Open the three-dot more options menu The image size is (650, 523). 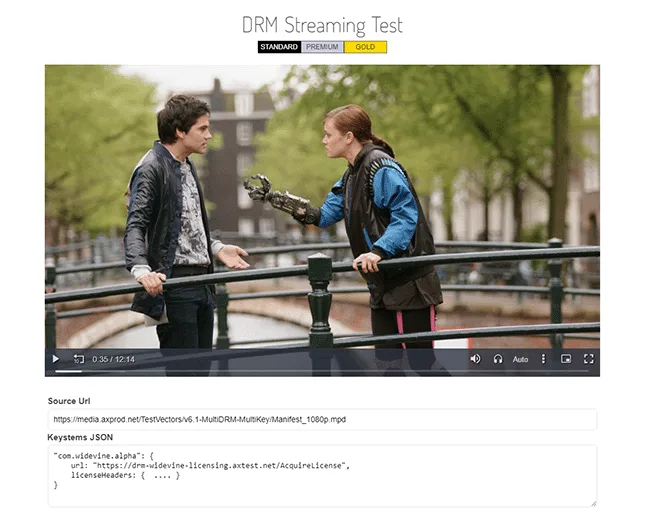(544, 358)
